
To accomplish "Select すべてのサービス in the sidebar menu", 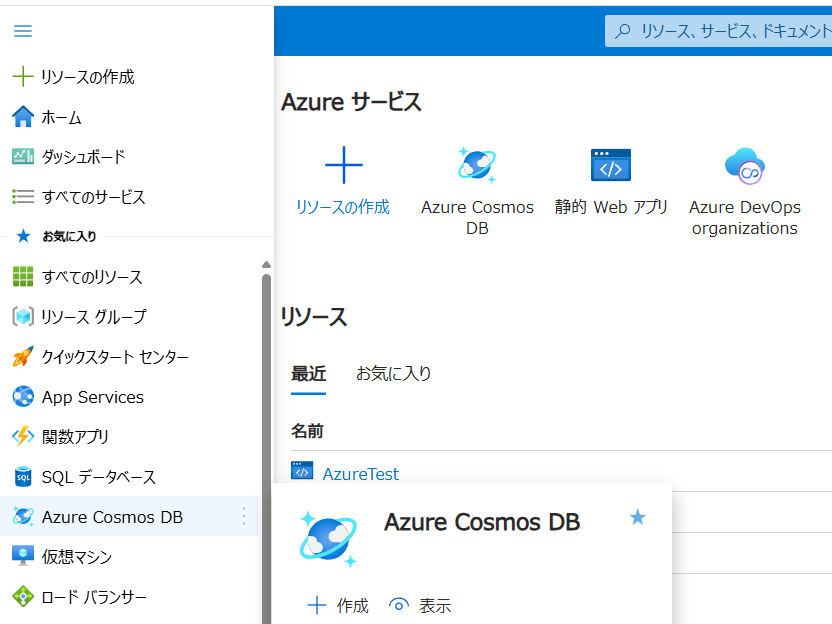I will click(x=93, y=197).
